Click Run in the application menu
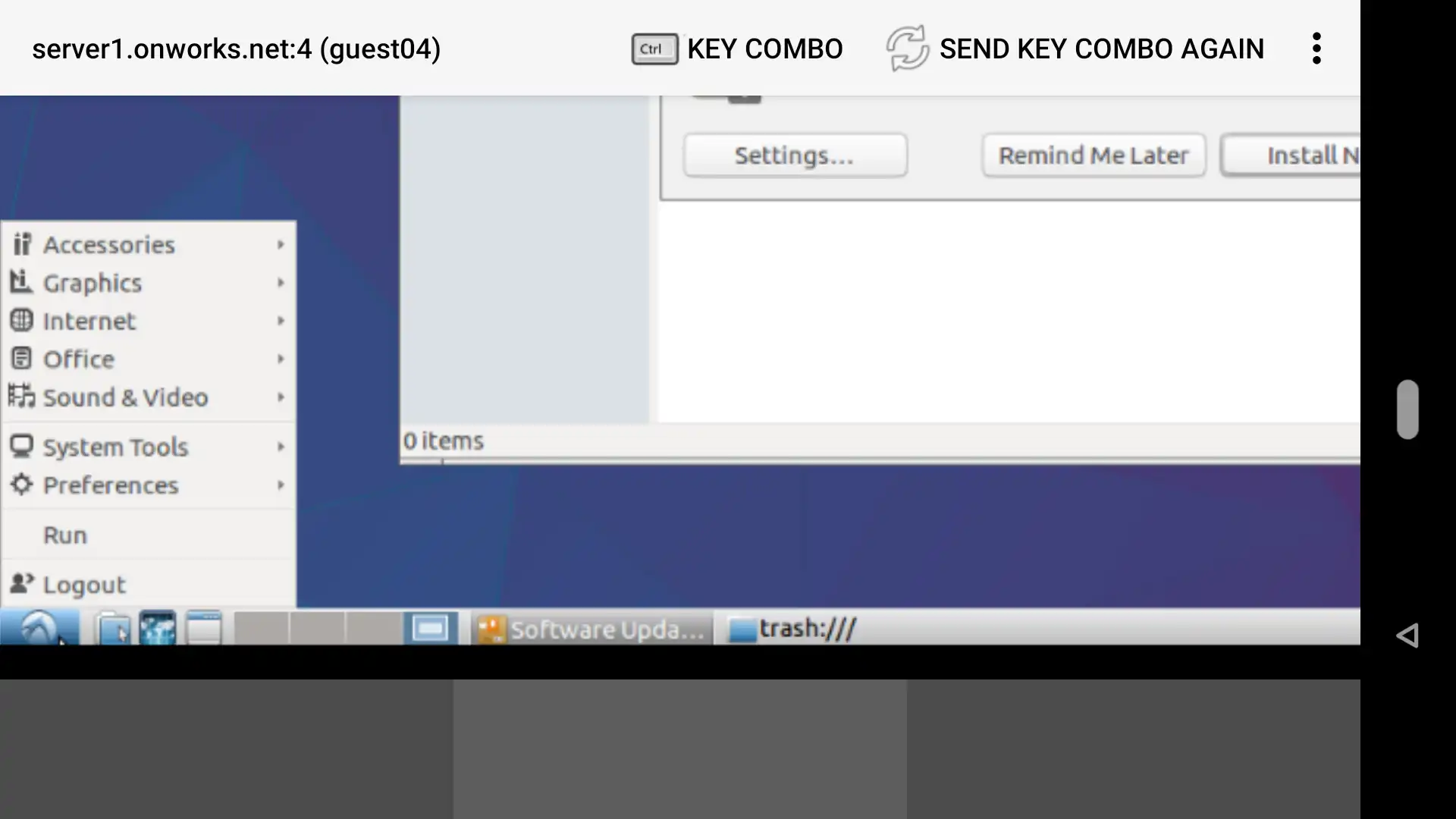The width and height of the screenshot is (1456, 819). (65, 534)
